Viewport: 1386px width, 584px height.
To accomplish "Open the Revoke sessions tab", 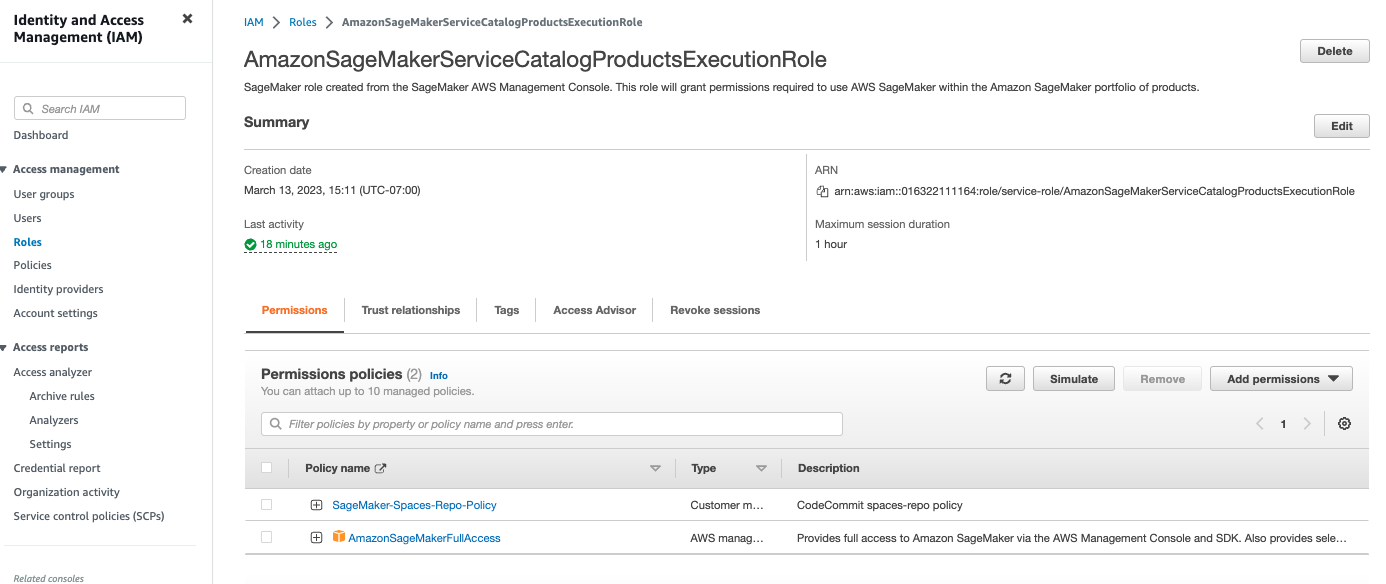I will 715,310.
